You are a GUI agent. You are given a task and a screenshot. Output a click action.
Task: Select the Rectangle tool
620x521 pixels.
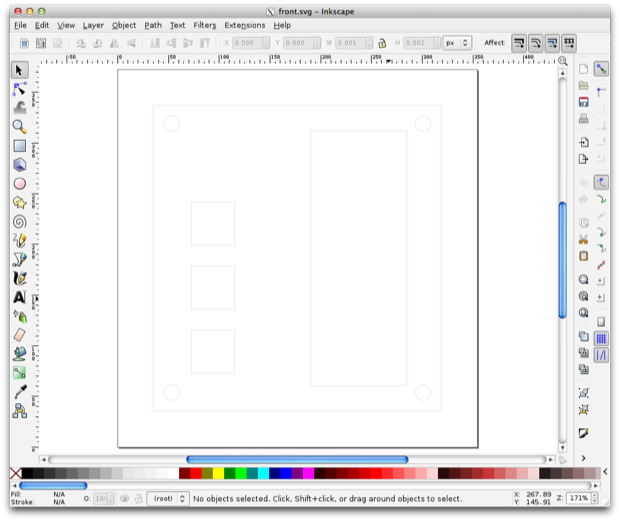pyautogui.click(x=19, y=146)
